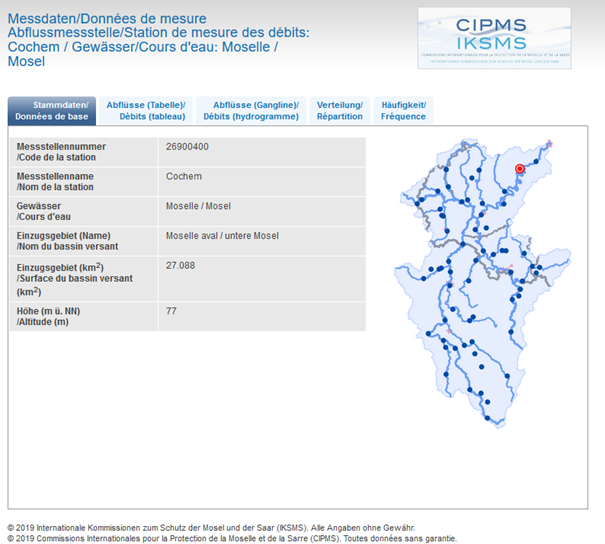
Task: Select the station name value Cochem
Action: (183, 176)
